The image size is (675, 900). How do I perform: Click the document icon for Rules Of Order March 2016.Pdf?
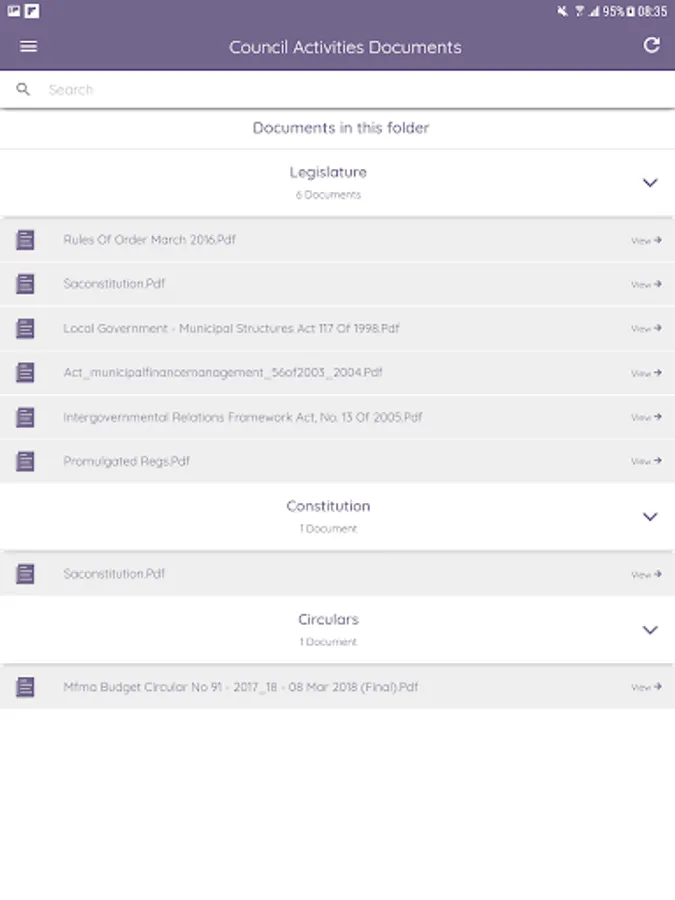[25, 240]
